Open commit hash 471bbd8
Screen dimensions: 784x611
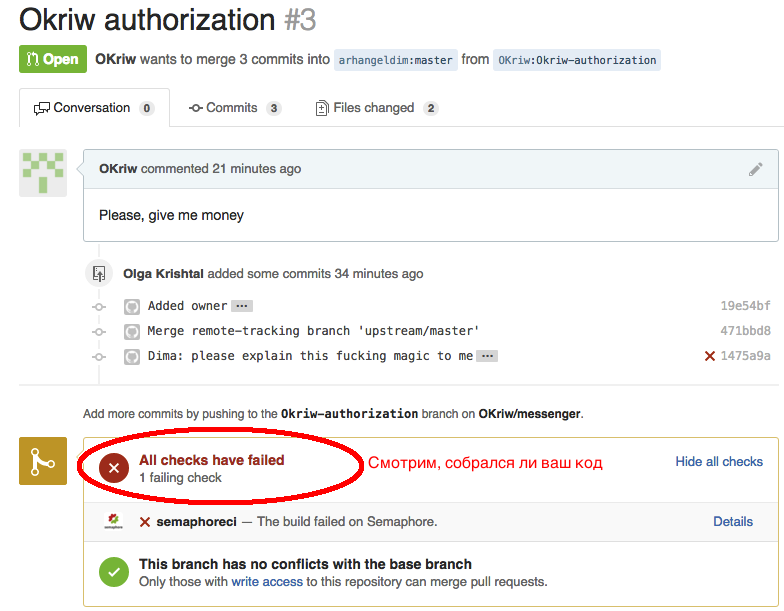(x=745, y=330)
